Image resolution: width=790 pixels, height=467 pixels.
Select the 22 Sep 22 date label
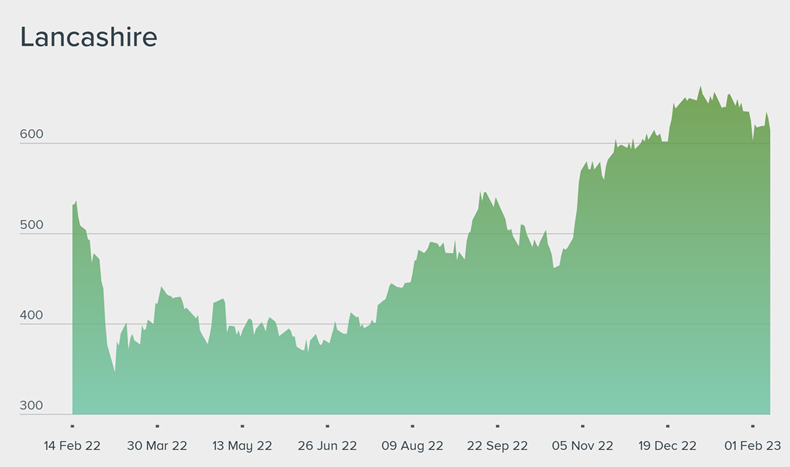pos(498,445)
